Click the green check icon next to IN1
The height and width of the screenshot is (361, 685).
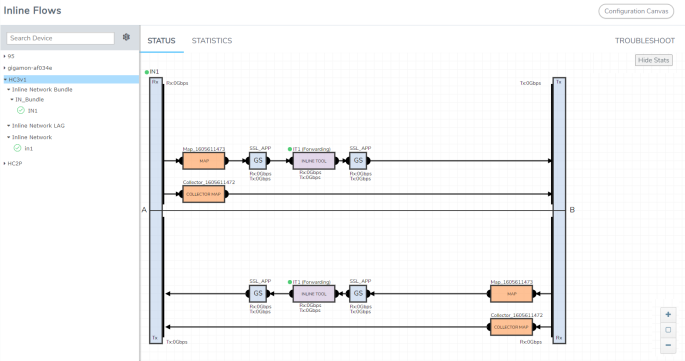tap(21, 110)
